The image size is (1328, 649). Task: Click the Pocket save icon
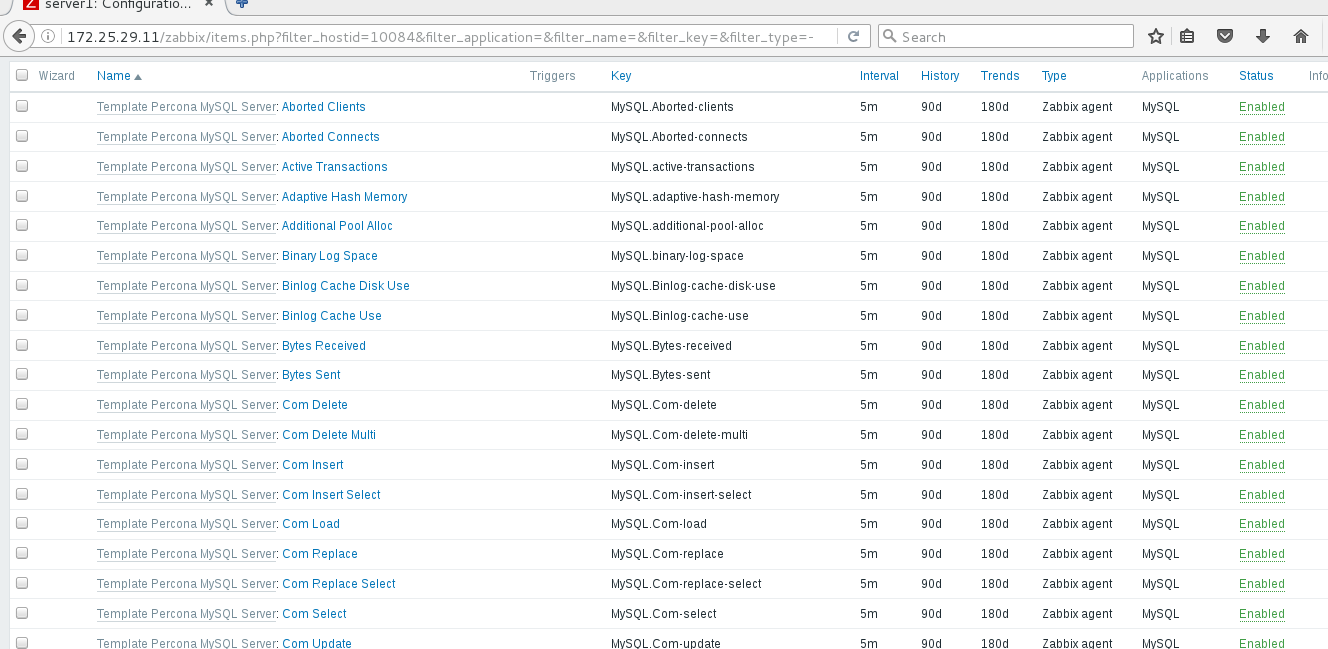(1225, 37)
